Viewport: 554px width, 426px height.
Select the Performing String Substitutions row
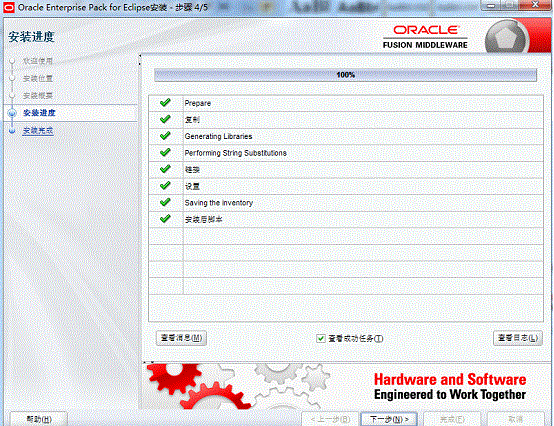(346, 153)
